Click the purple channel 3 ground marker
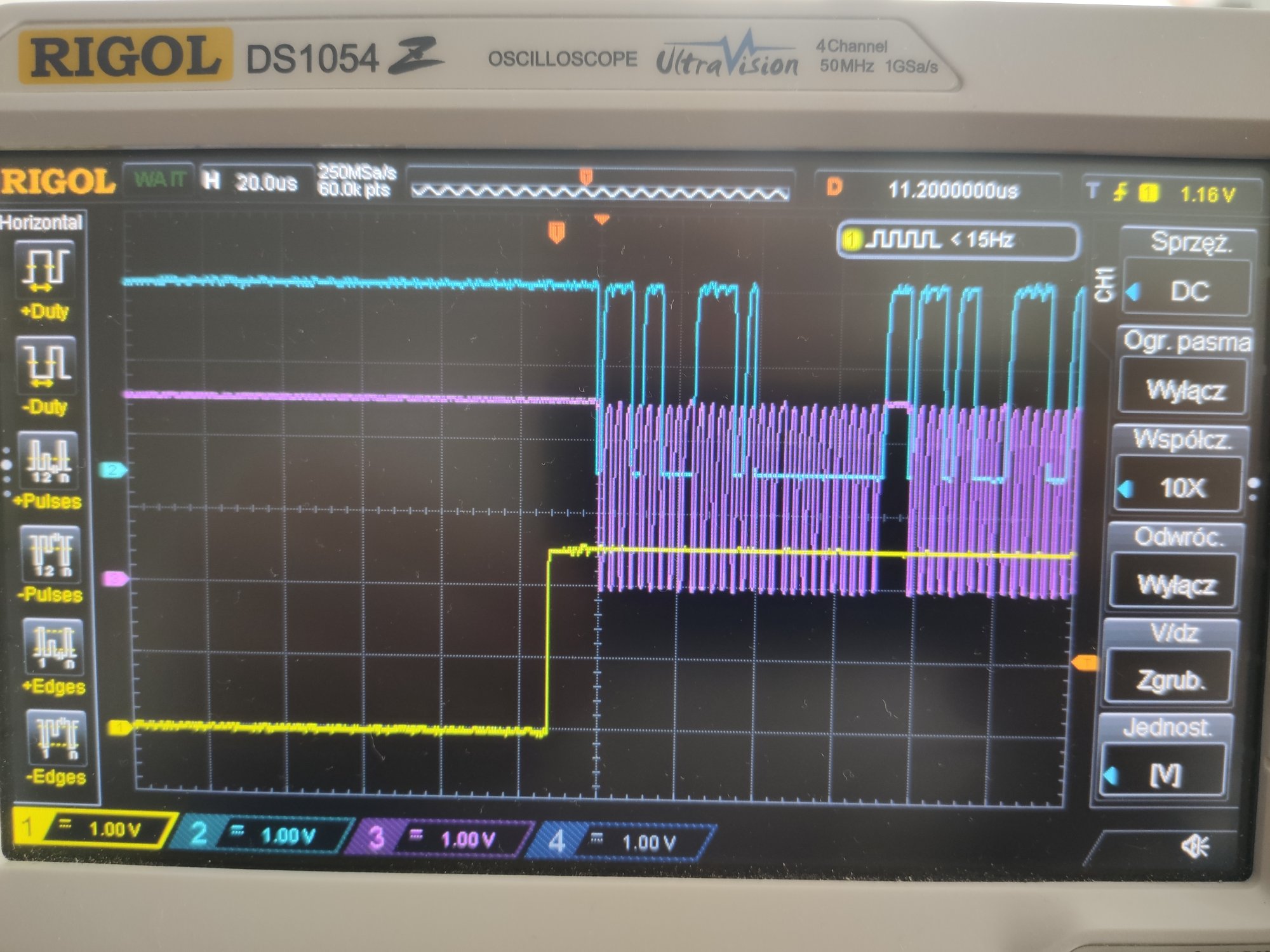 click(x=116, y=578)
